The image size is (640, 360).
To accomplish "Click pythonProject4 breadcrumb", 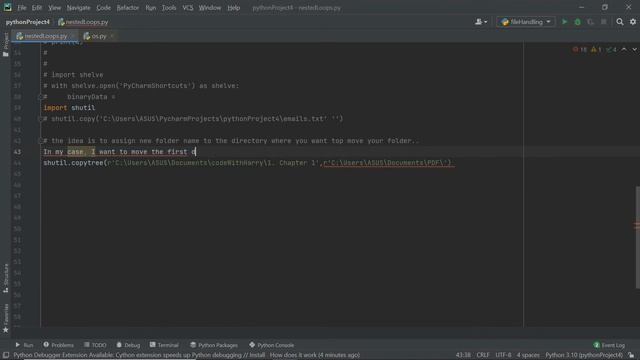I will 27,22.
